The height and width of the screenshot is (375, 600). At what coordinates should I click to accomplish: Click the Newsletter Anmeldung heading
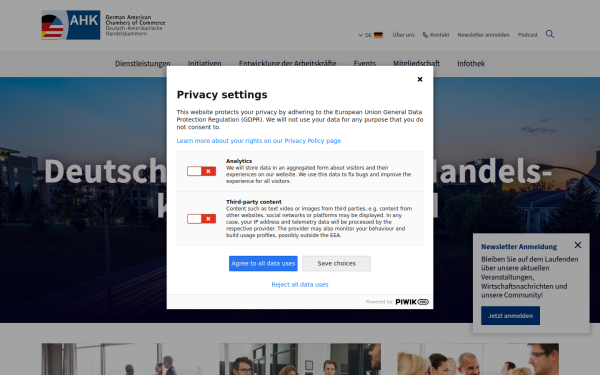coord(519,246)
